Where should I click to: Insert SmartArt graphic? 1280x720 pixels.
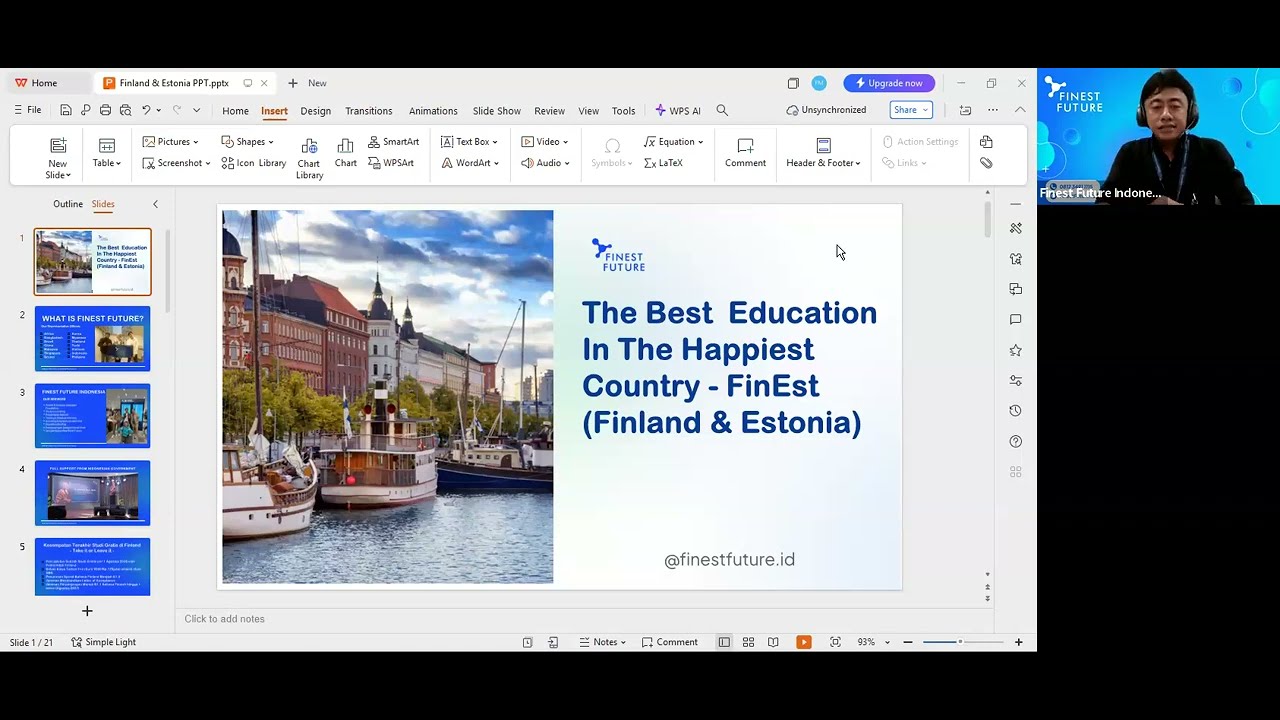click(393, 142)
